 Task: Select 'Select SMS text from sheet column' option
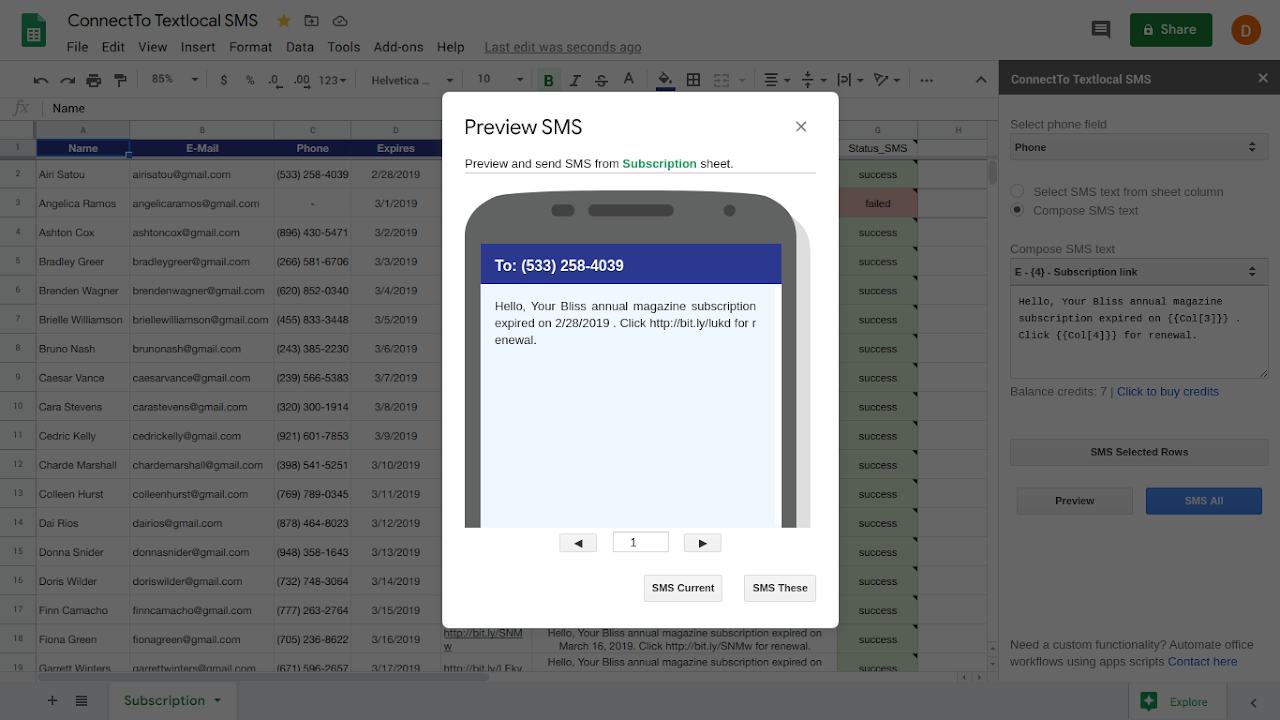(1017, 191)
